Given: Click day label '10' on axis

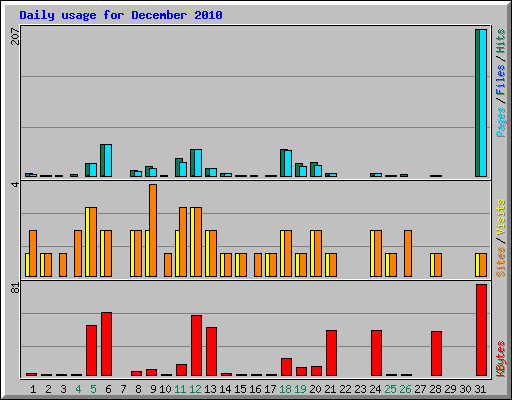Looking at the screenshot, I should 165,389.
